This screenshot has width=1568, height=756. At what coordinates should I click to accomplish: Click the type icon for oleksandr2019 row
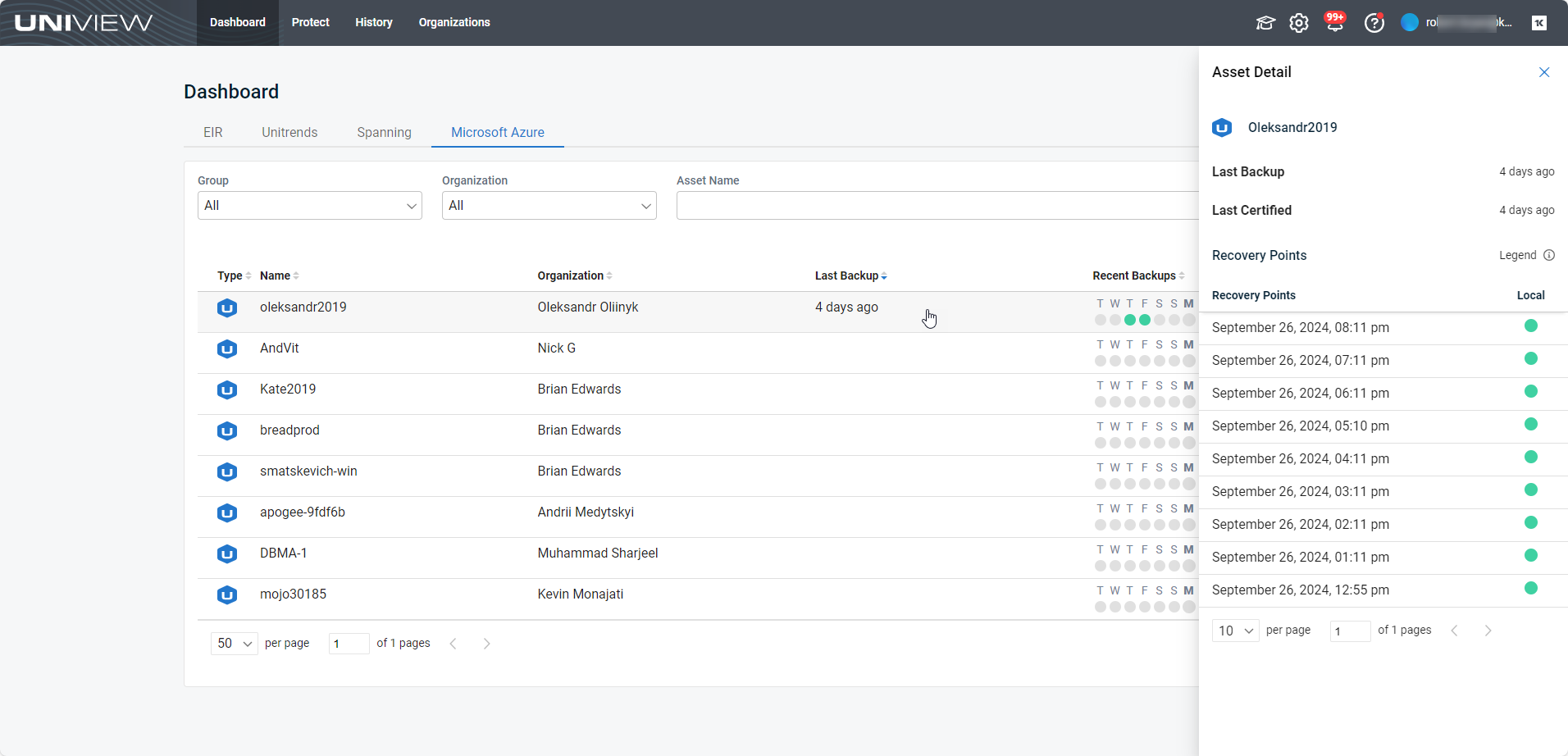pyautogui.click(x=227, y=307)
